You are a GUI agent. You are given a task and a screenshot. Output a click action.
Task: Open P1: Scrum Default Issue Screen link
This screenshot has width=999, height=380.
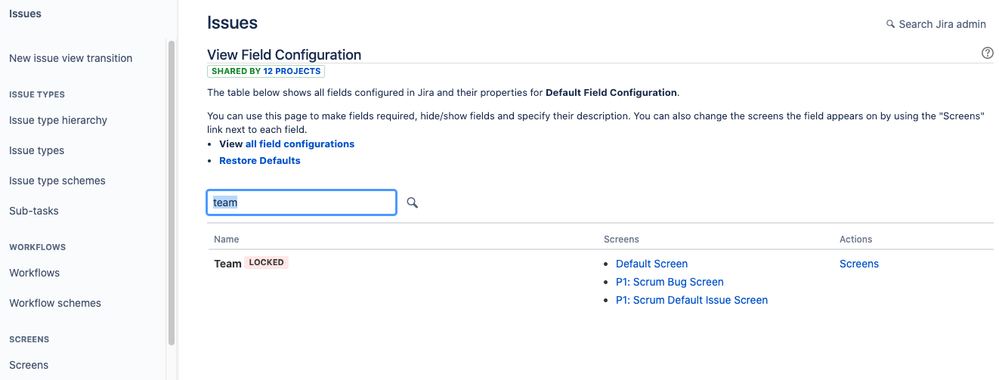[692, 300]
